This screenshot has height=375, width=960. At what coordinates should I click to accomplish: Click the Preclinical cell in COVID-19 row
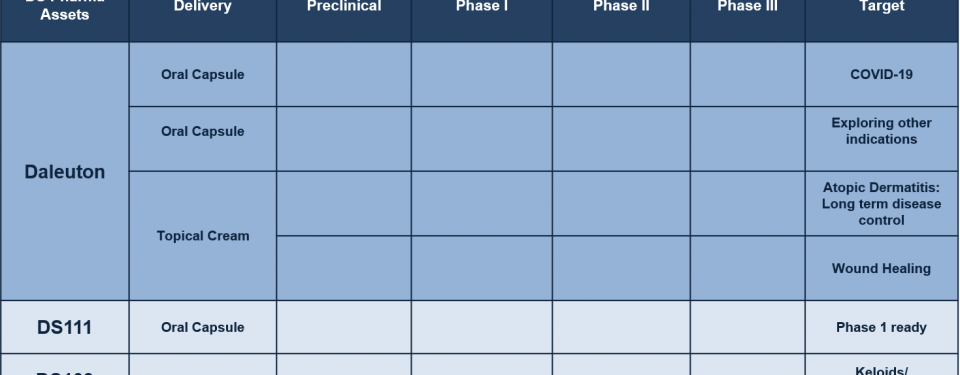click(x=344, y=74)
